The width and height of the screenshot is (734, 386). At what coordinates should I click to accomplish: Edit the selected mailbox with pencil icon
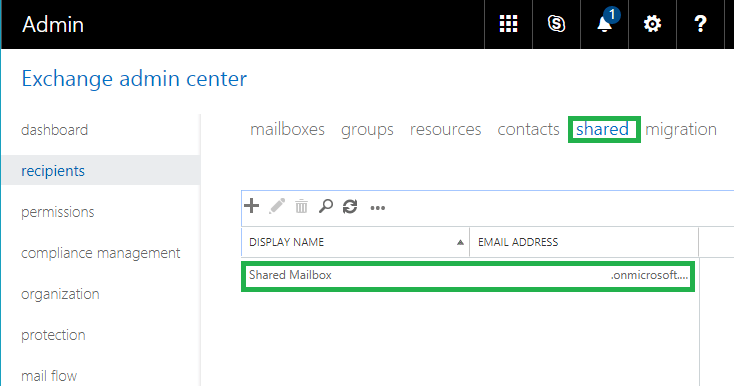click(x=277, y=206)
